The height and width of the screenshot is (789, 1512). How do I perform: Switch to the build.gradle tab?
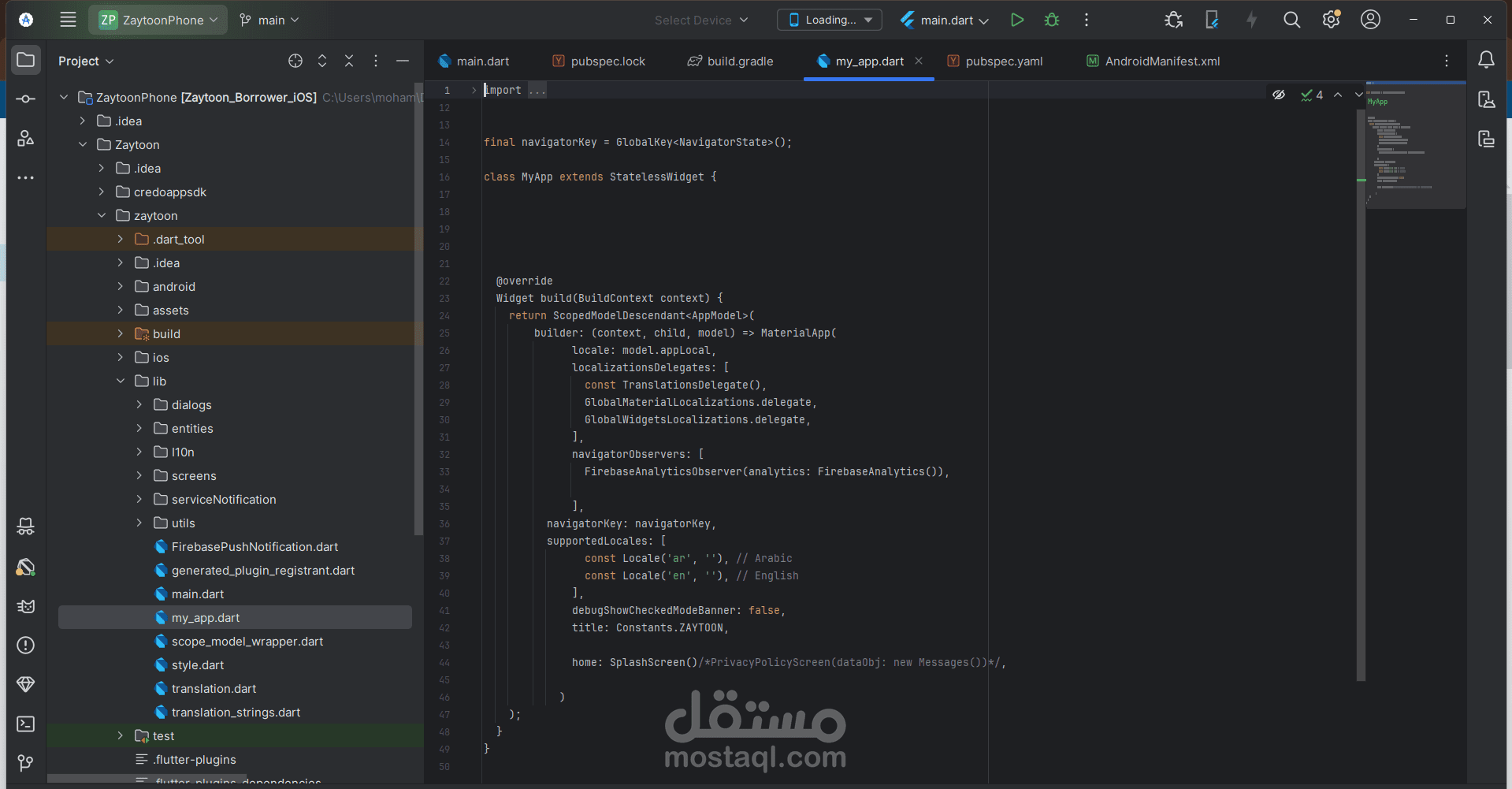pyautogui.click(x=730, y=61)
